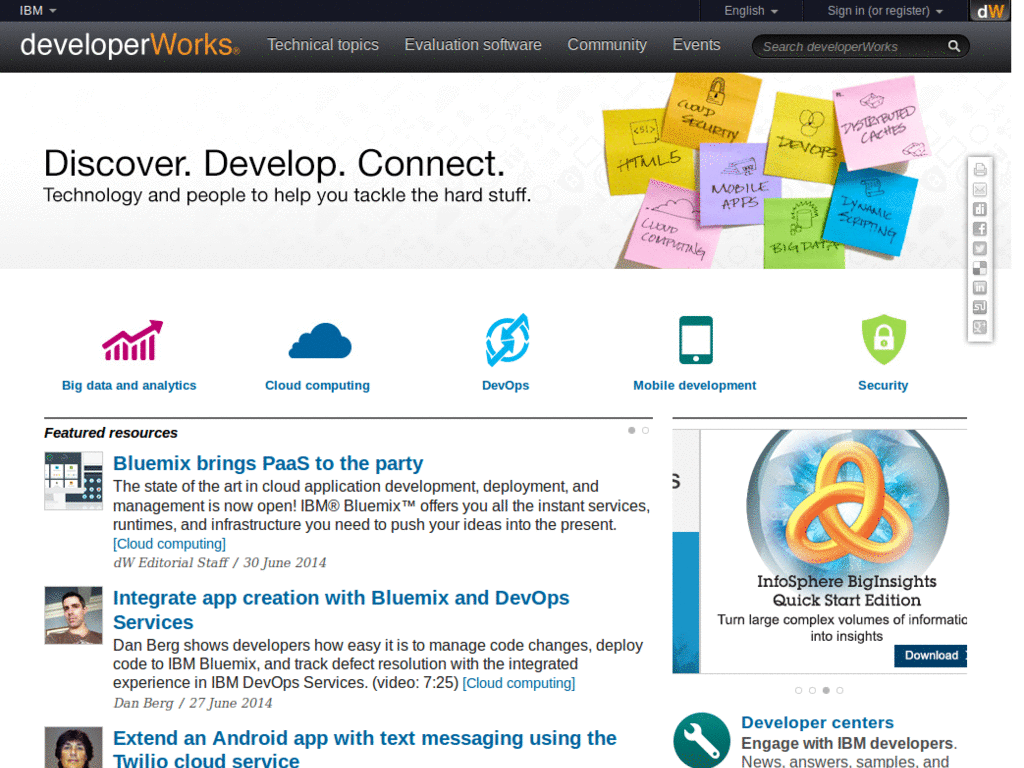This screenshot has width=1024, height=768.
Task: Click 'dW Editorial Staff / 30 June 2014' text
Action: point(219,563)
